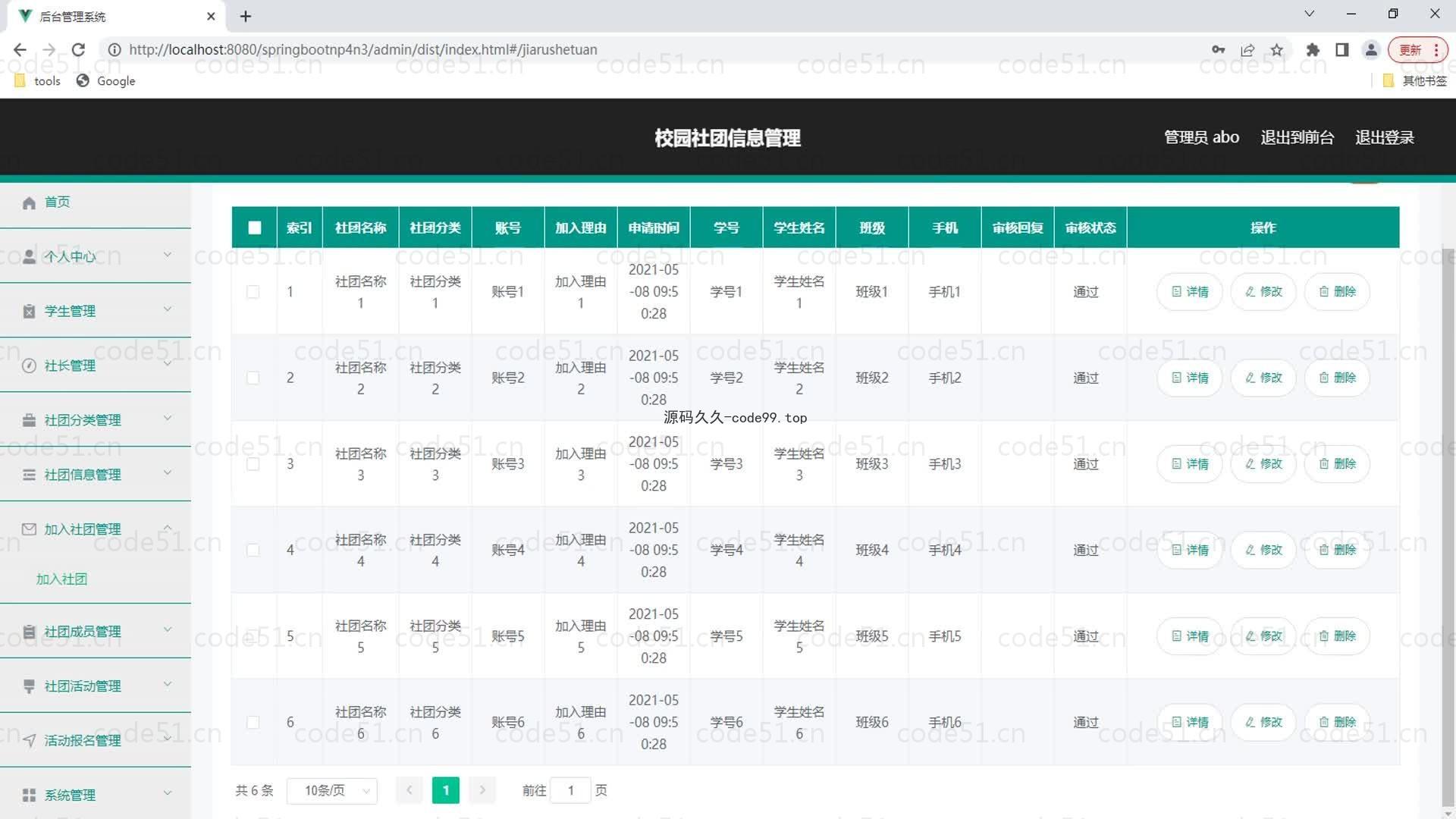
Task: Click the 社团活动管理 sidebar icon
Action: (x=29, y=686)
